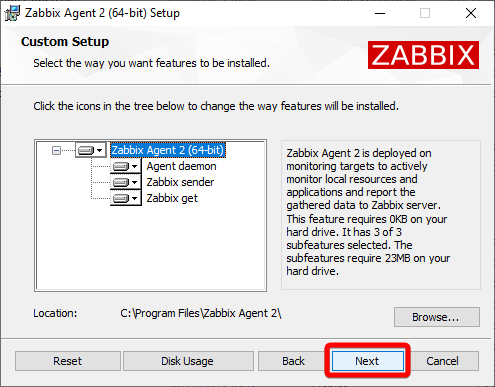Click the ZABBIX logo banner
495x387 pixels.
(x=423, y=55)
